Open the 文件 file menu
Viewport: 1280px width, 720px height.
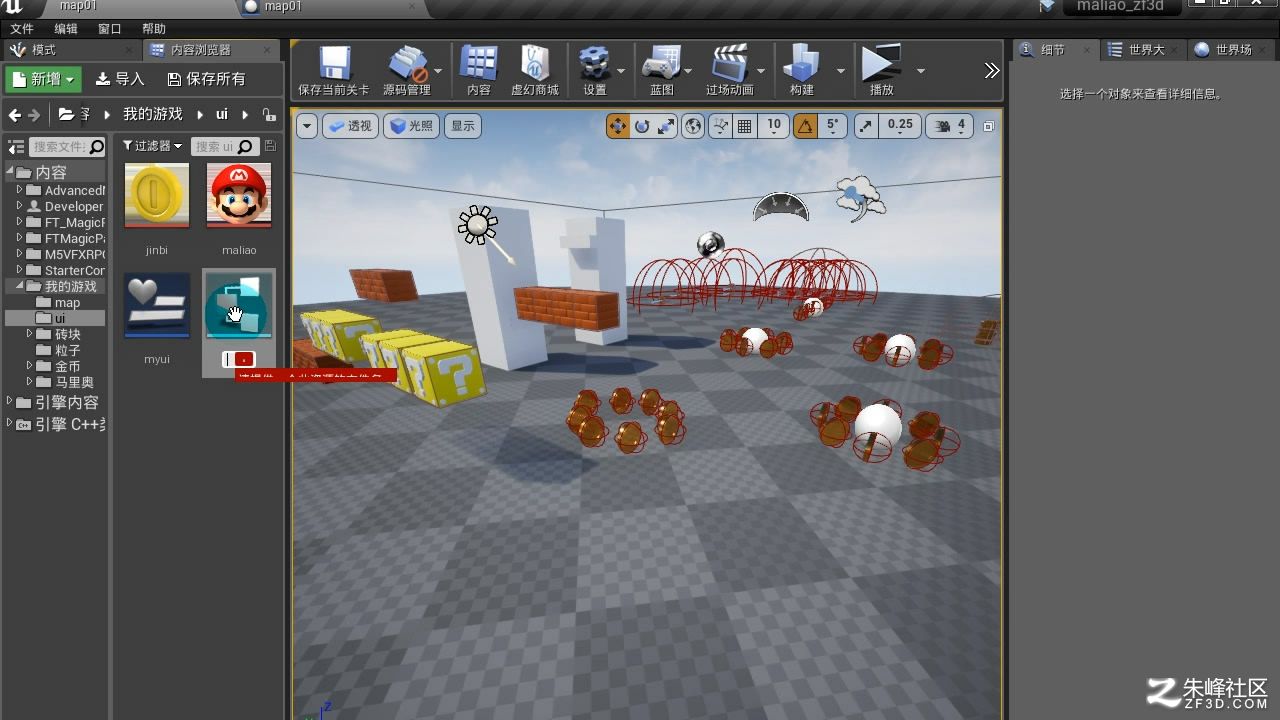pos(21,29)
